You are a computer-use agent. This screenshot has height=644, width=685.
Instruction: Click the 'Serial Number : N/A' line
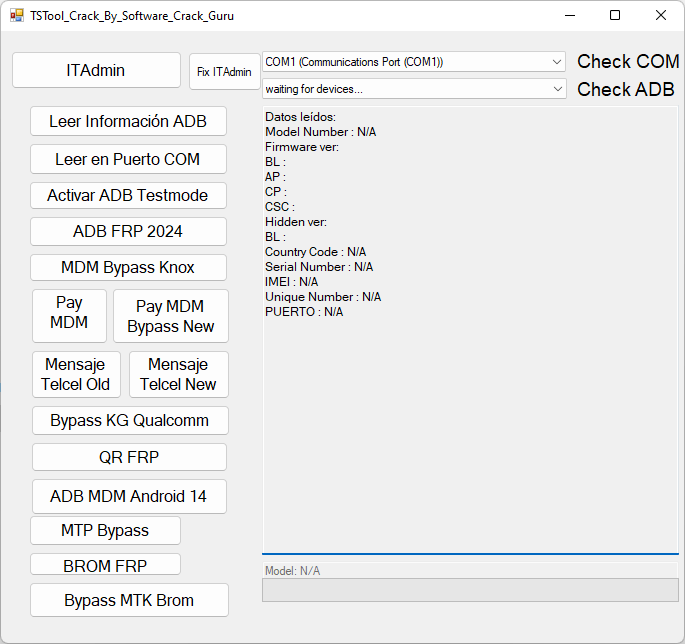click(319, 267)
